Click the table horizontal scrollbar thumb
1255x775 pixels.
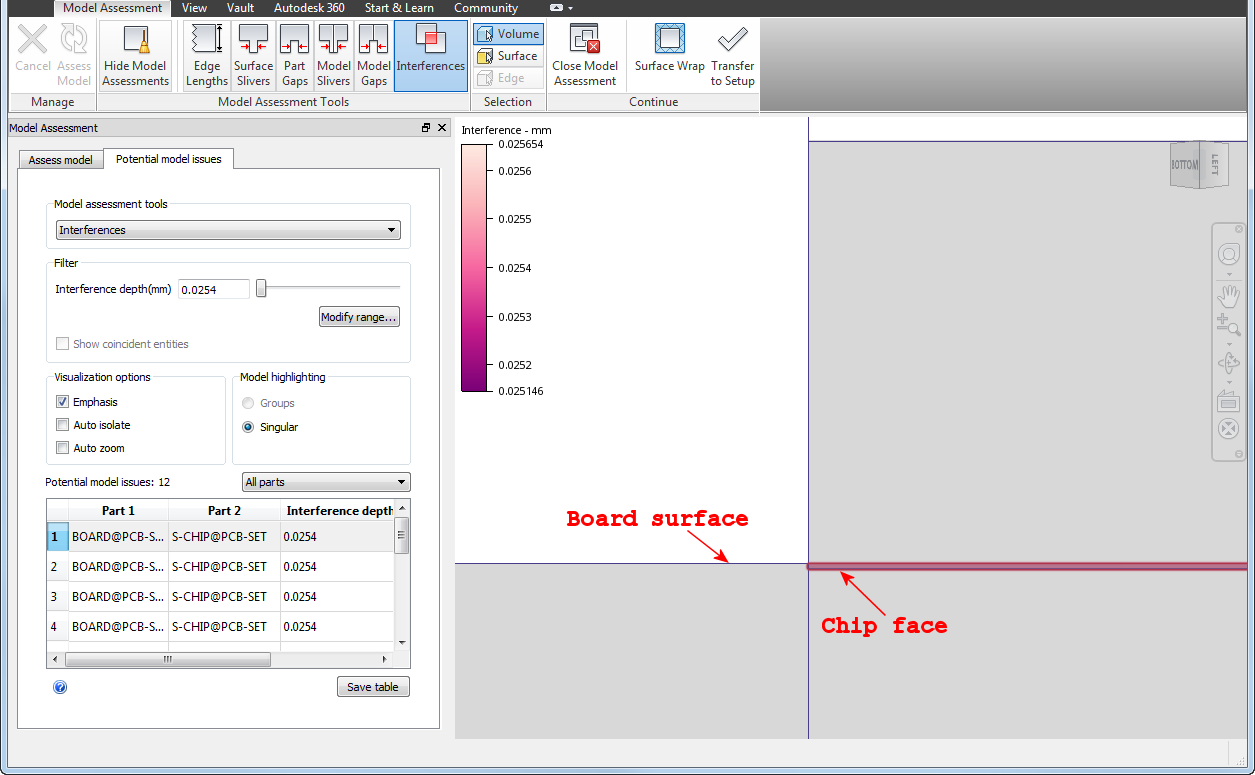click(x=168, y=660)
